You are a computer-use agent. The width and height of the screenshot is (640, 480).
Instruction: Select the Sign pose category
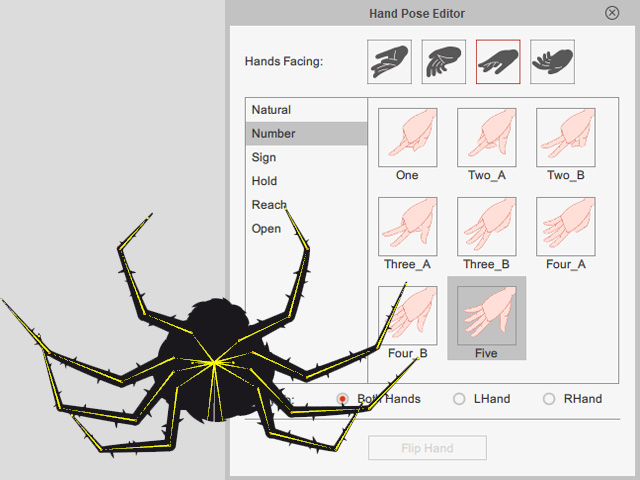264,157
